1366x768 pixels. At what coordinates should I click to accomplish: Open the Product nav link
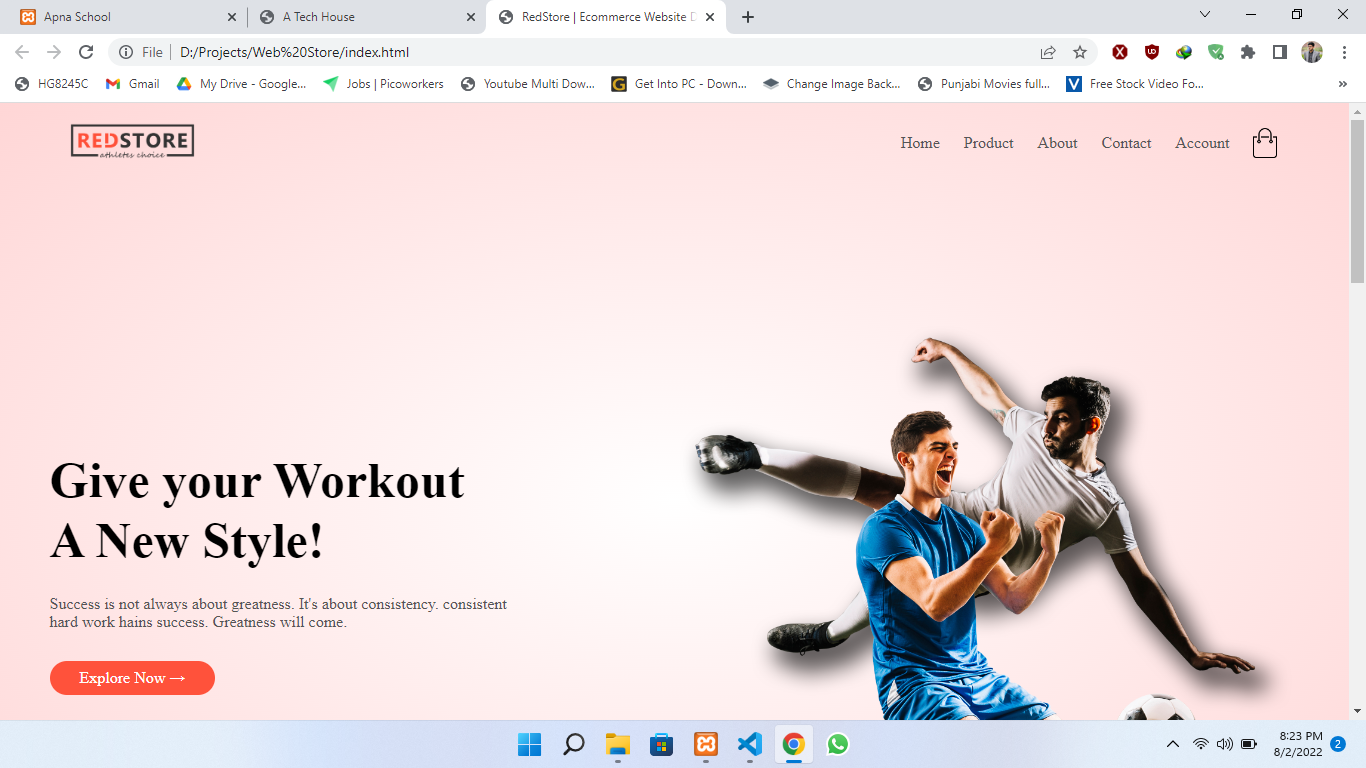[x=989, y=143]
